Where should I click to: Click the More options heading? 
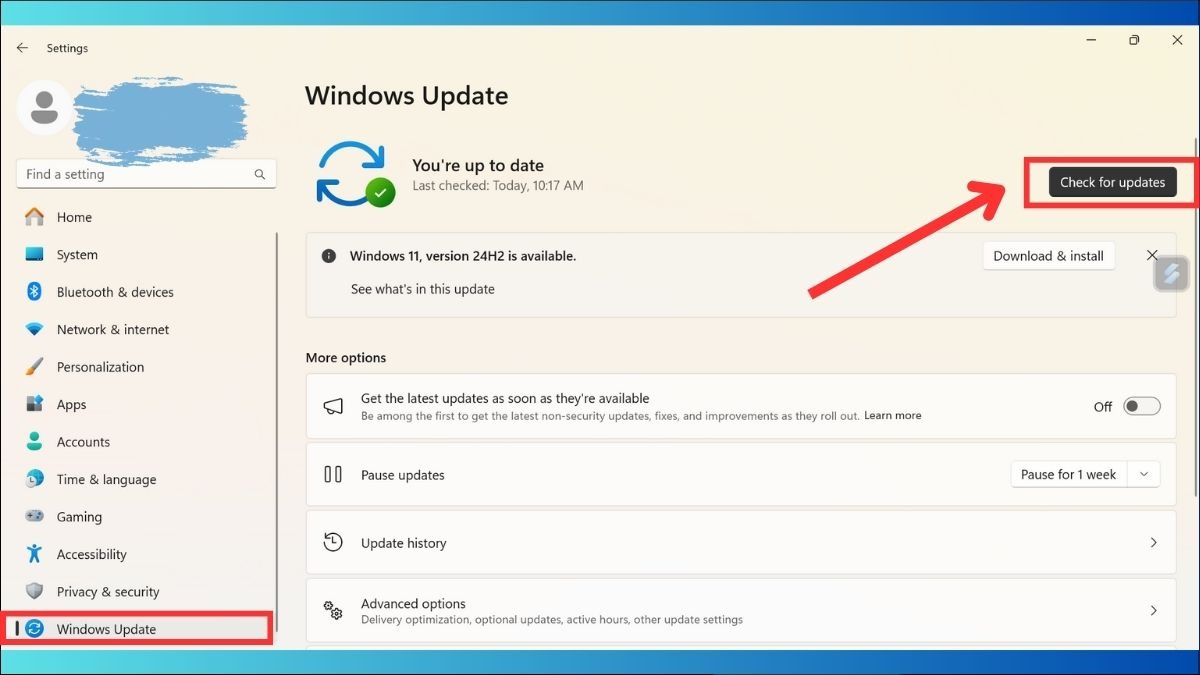point(345,357)
